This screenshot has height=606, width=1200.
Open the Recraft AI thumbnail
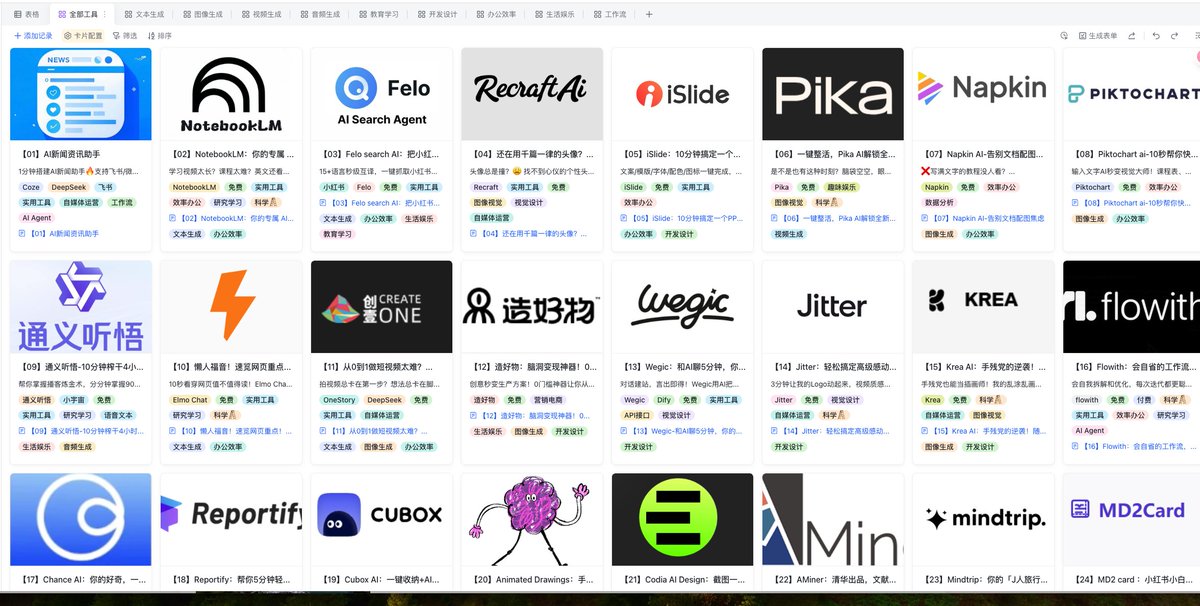(x=532, y=94)
